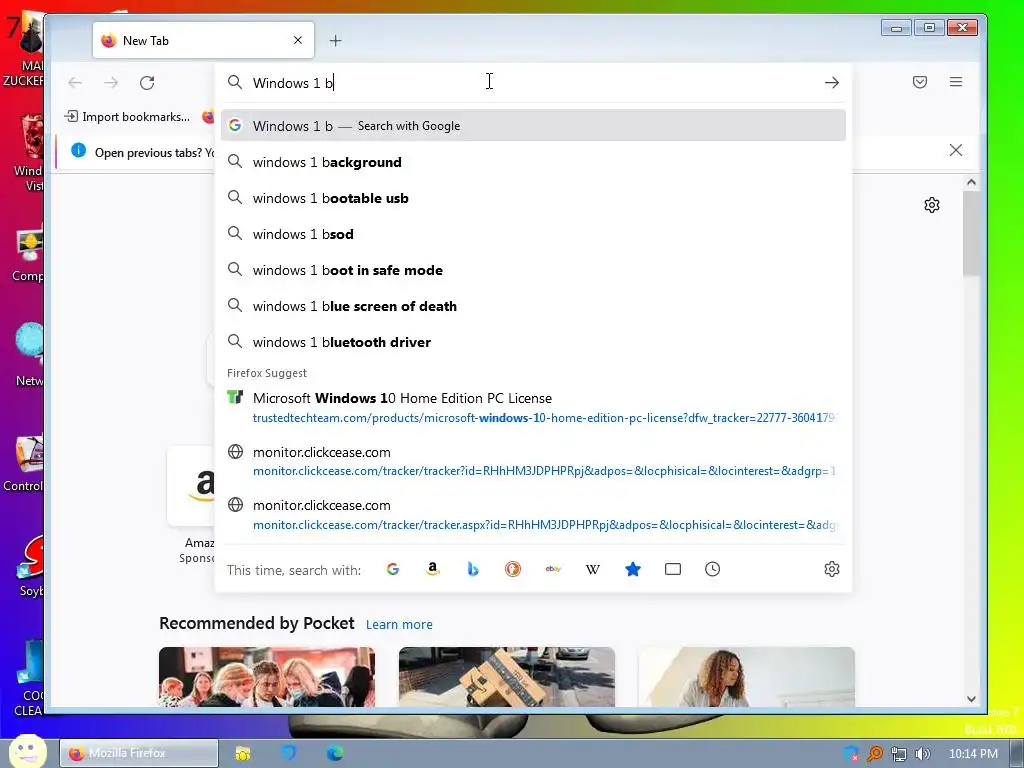Select 'Windows 1 b — Search with Google' row
The height and width of the screenshot is (768, 1024).
533,125
